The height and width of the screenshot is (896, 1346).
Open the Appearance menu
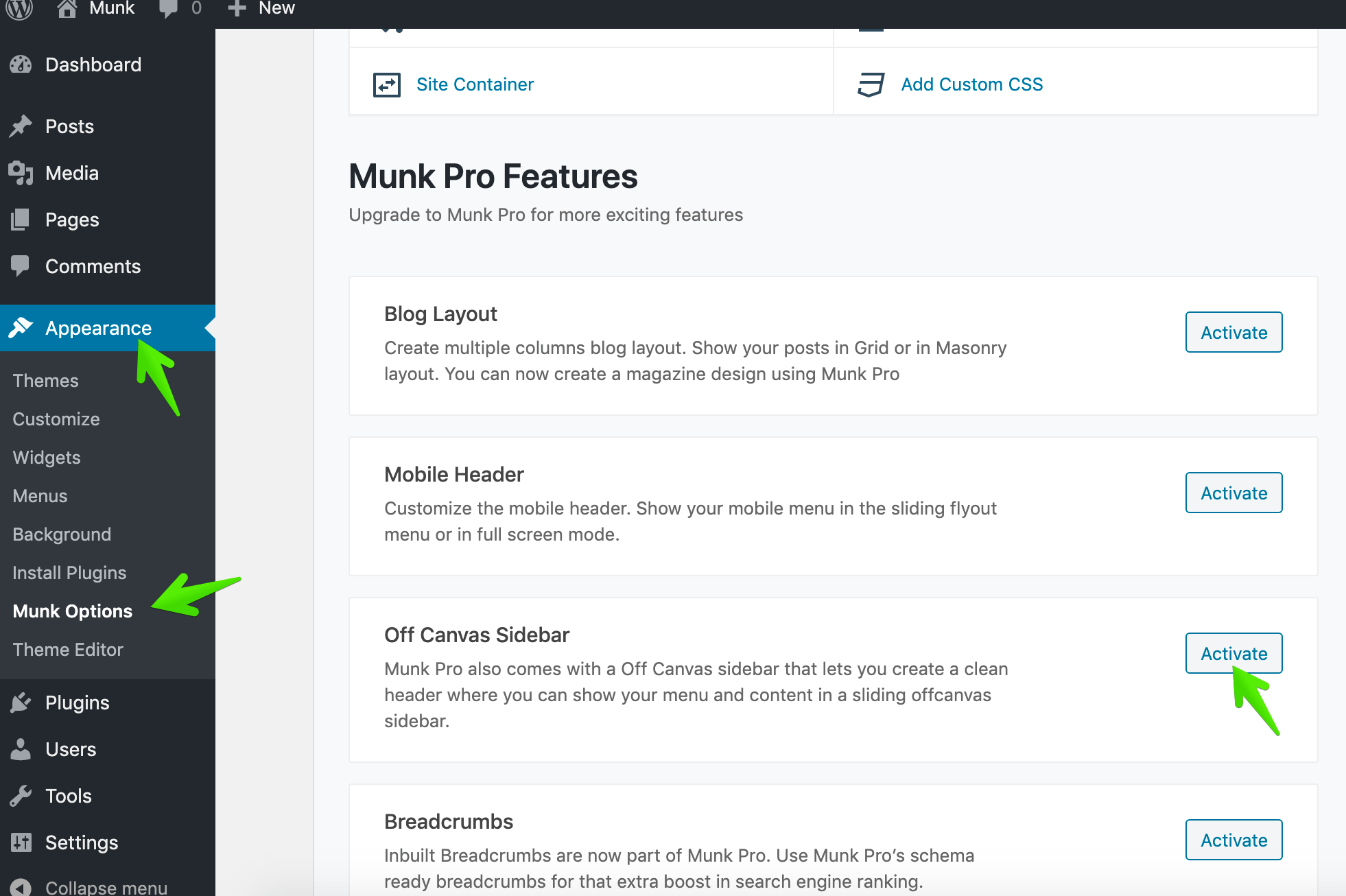pos(98,328)
